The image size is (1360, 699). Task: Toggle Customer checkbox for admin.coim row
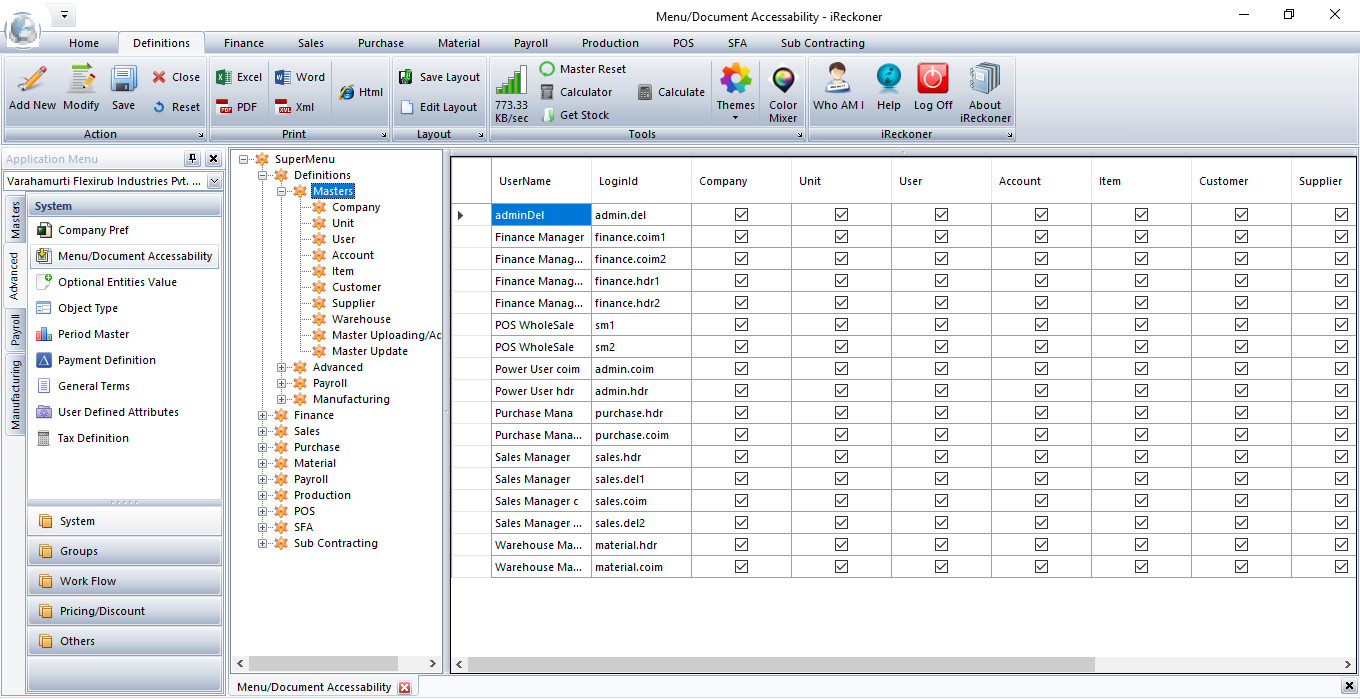tap(1241, 369)
